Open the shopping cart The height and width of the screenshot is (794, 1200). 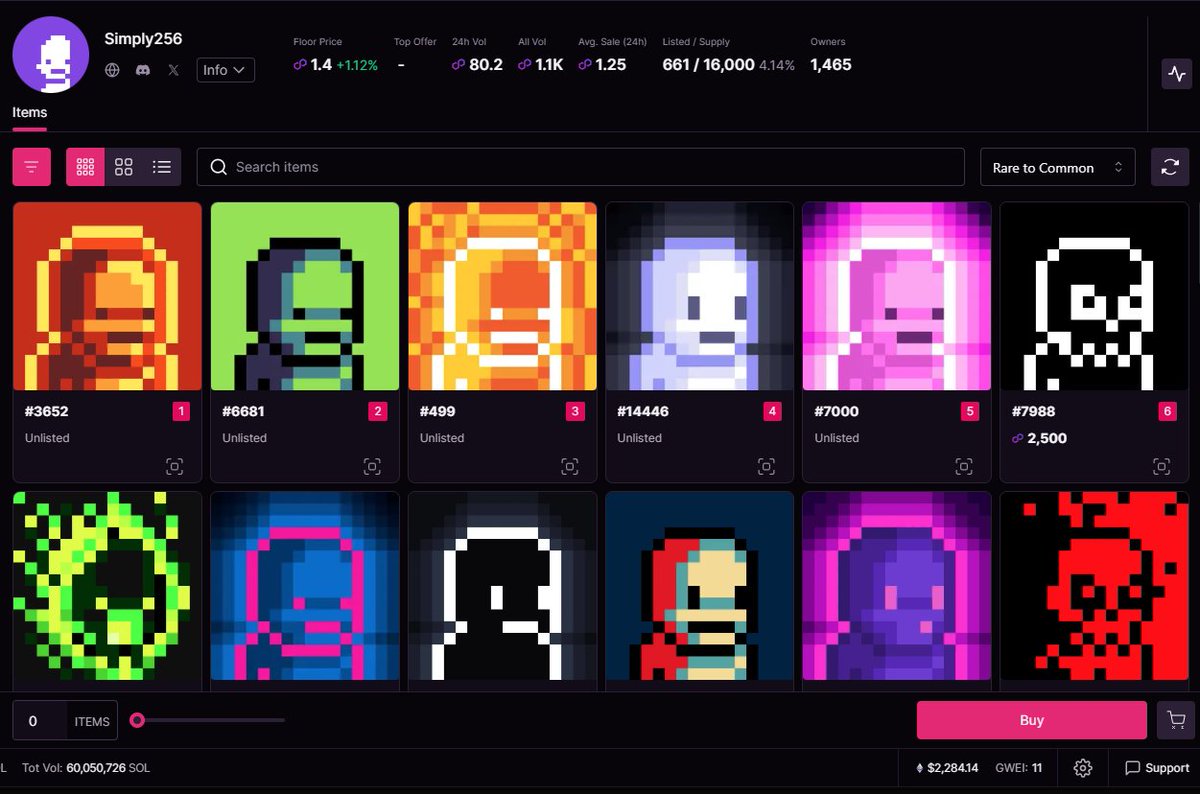[1175, 720]
